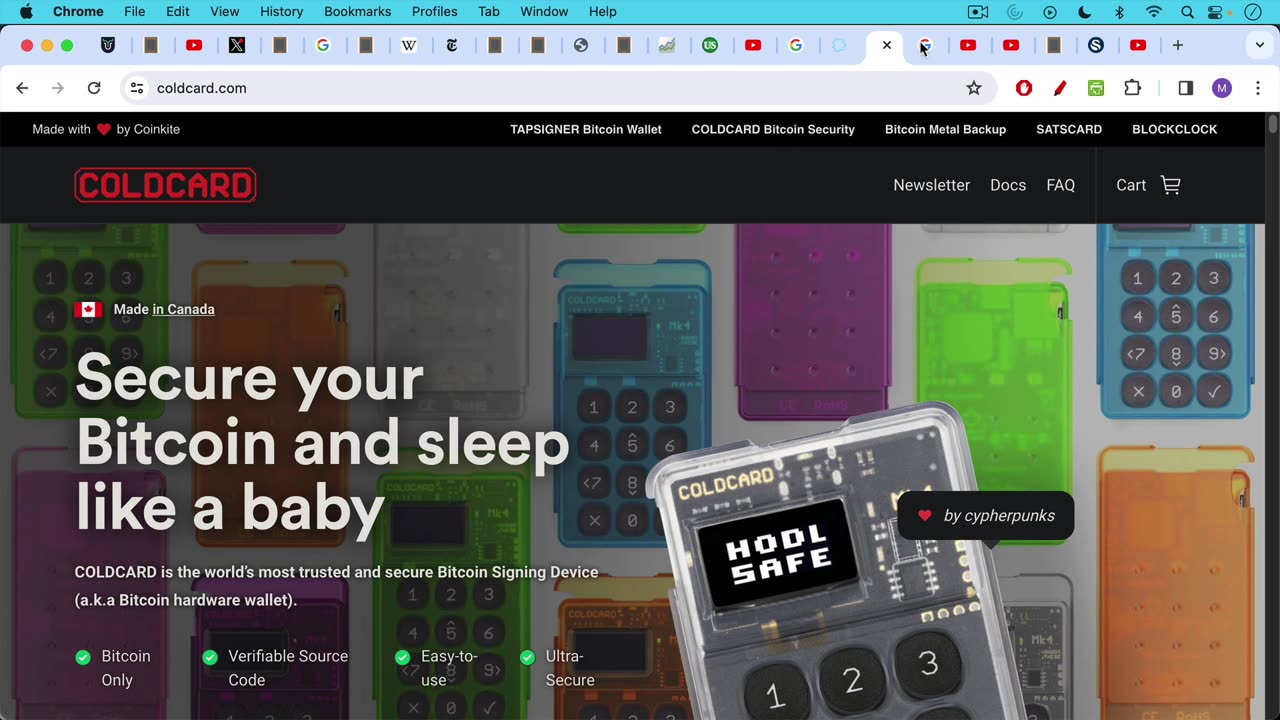The height and width of the screenshot is (720, 1280).
Task: Click the red heart next to Coinkite
Action: point(104,129)
